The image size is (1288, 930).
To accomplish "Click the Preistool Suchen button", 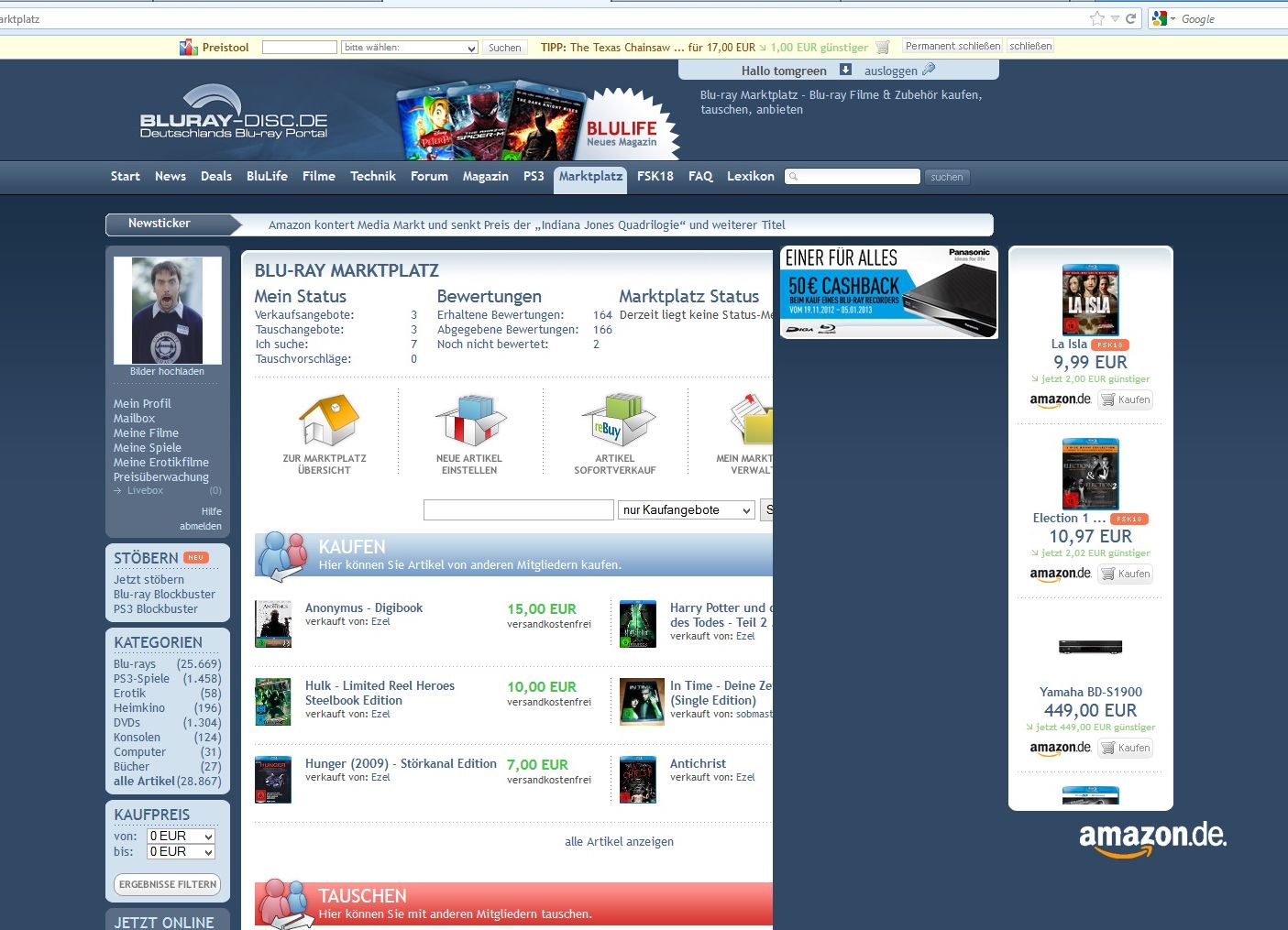I will (x=505, y=48).
